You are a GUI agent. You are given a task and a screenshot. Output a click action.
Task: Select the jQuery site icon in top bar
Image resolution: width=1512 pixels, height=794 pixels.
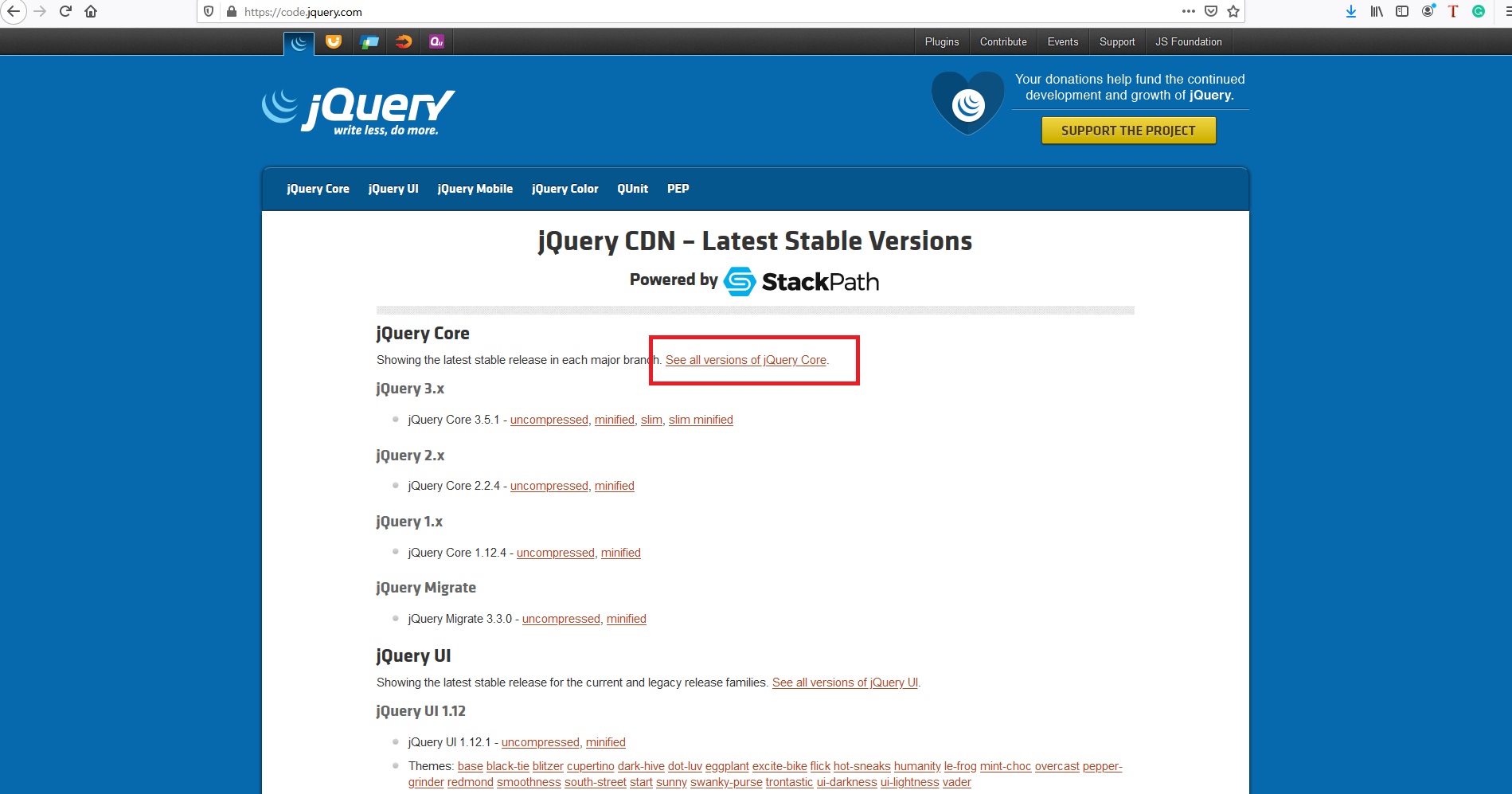tap(299, 43)
